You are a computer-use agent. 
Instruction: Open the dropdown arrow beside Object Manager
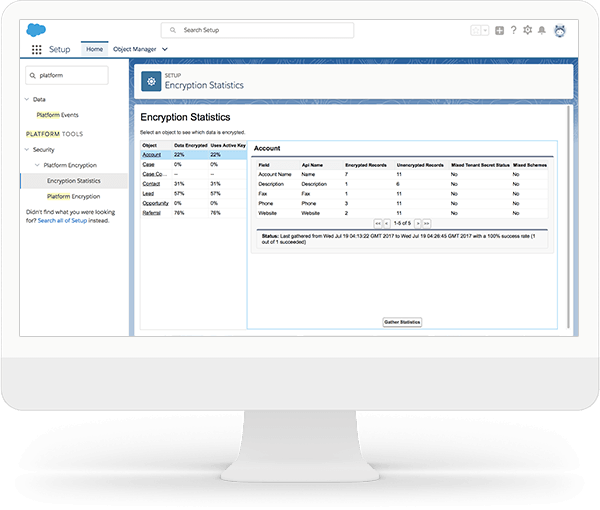point(165,49)
